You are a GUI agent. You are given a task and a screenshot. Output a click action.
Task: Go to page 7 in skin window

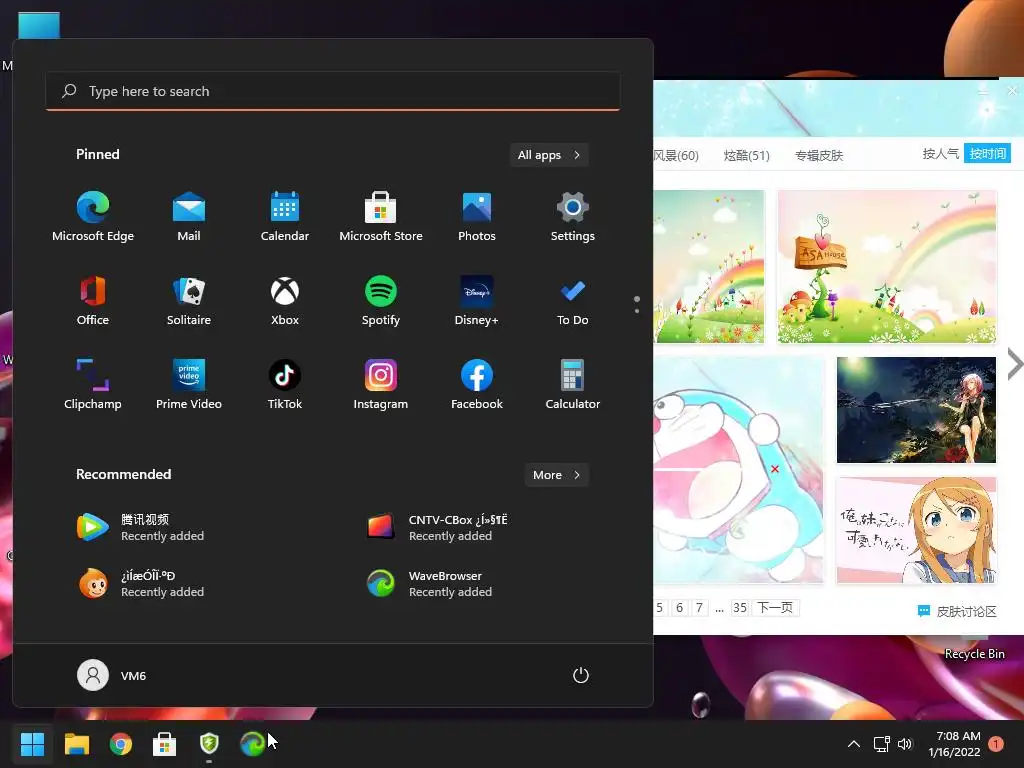(x=699, y=608)
